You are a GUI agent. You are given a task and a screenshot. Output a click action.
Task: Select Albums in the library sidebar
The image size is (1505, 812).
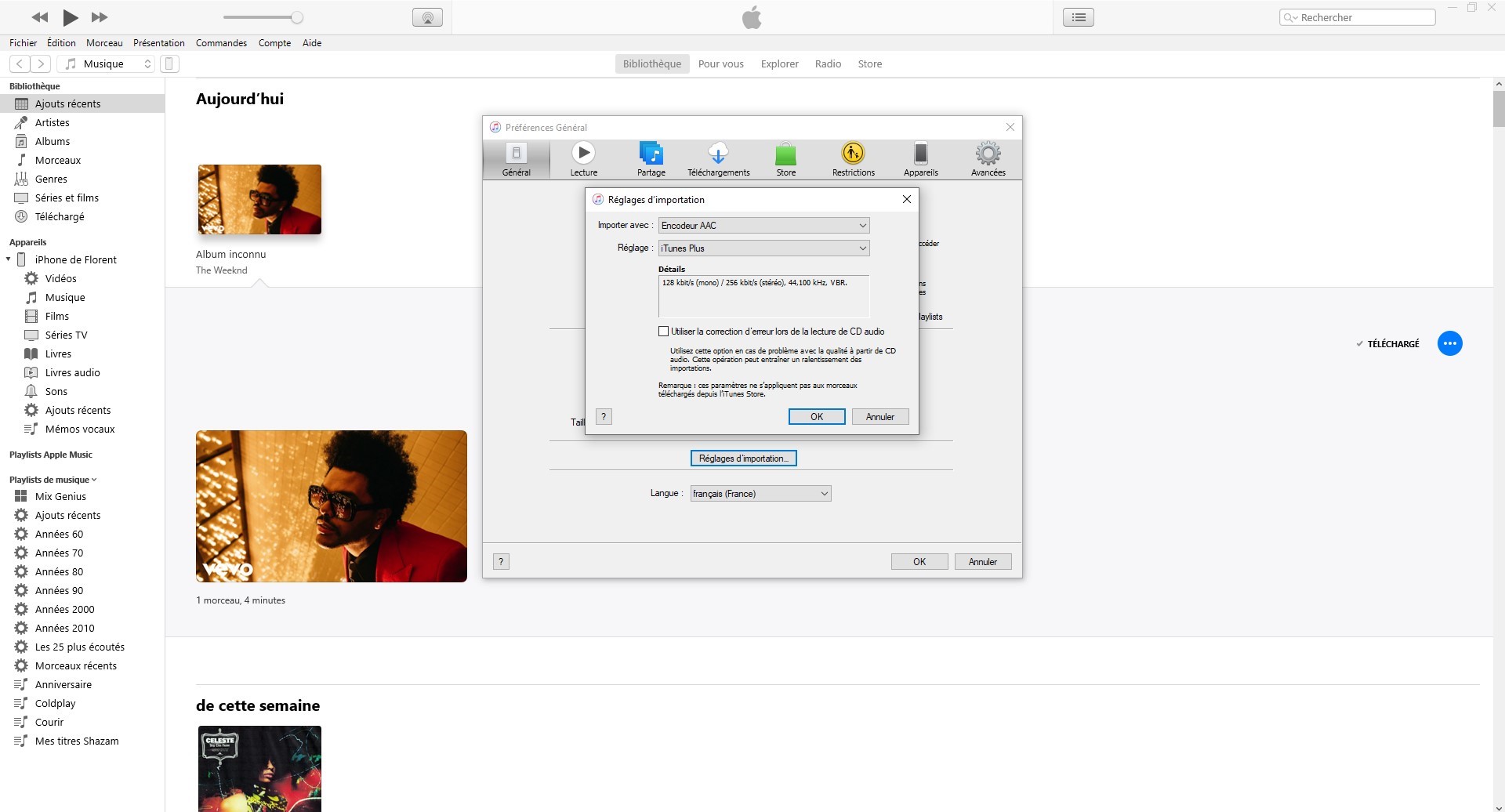[x=82, y=141]
